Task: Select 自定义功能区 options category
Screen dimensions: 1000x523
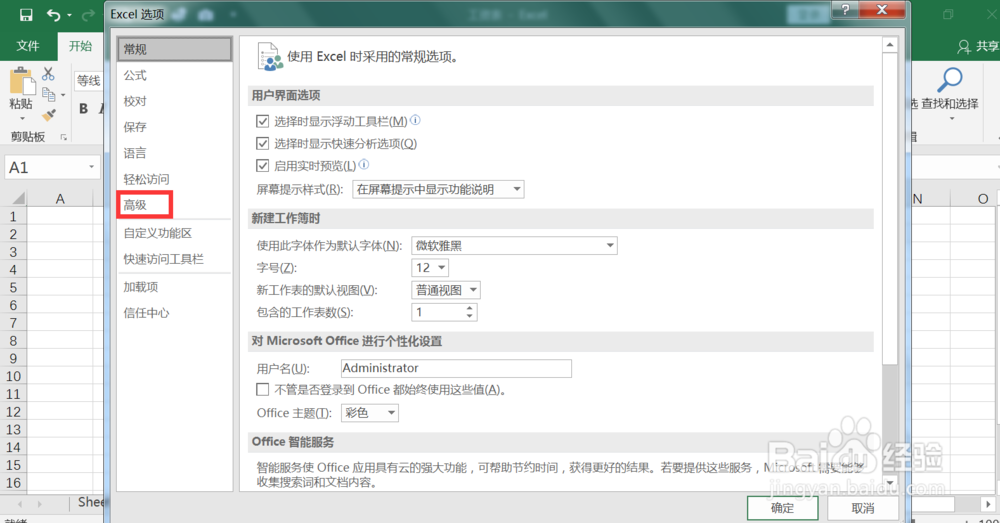Action: click(174, 233)
